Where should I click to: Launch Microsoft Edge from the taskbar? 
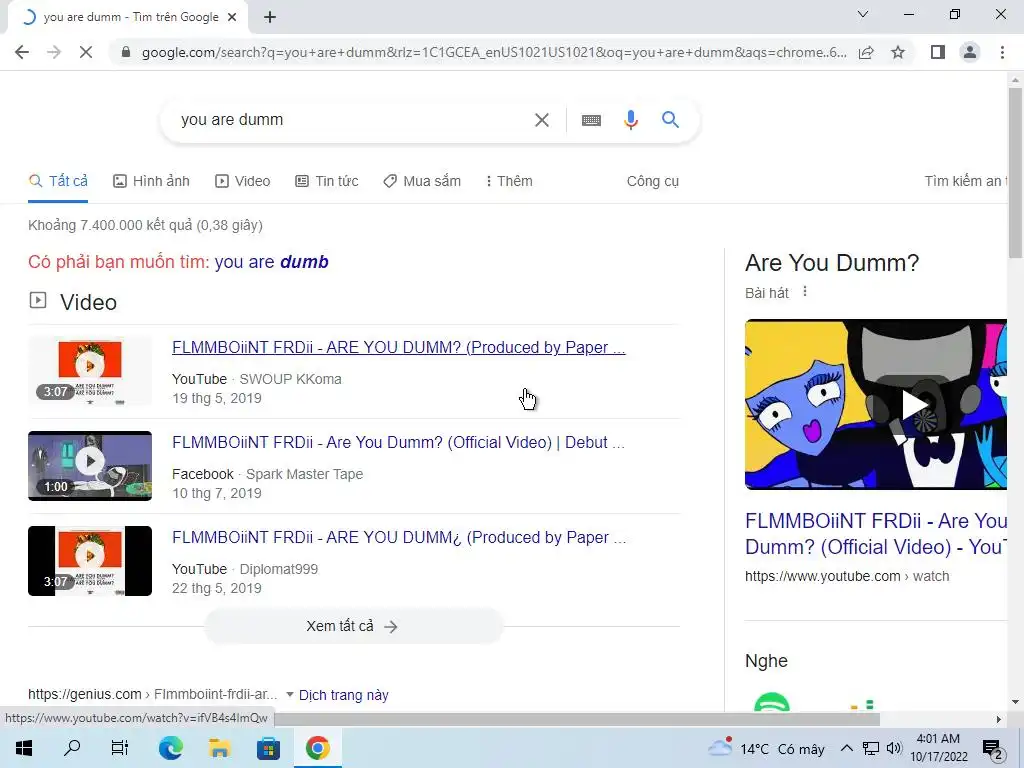[170, 748]
